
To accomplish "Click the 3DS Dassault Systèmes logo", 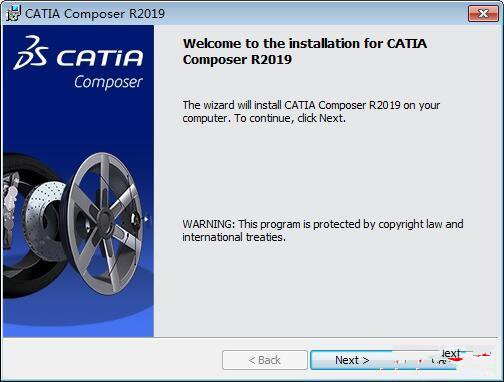I will tap(31, 53).
